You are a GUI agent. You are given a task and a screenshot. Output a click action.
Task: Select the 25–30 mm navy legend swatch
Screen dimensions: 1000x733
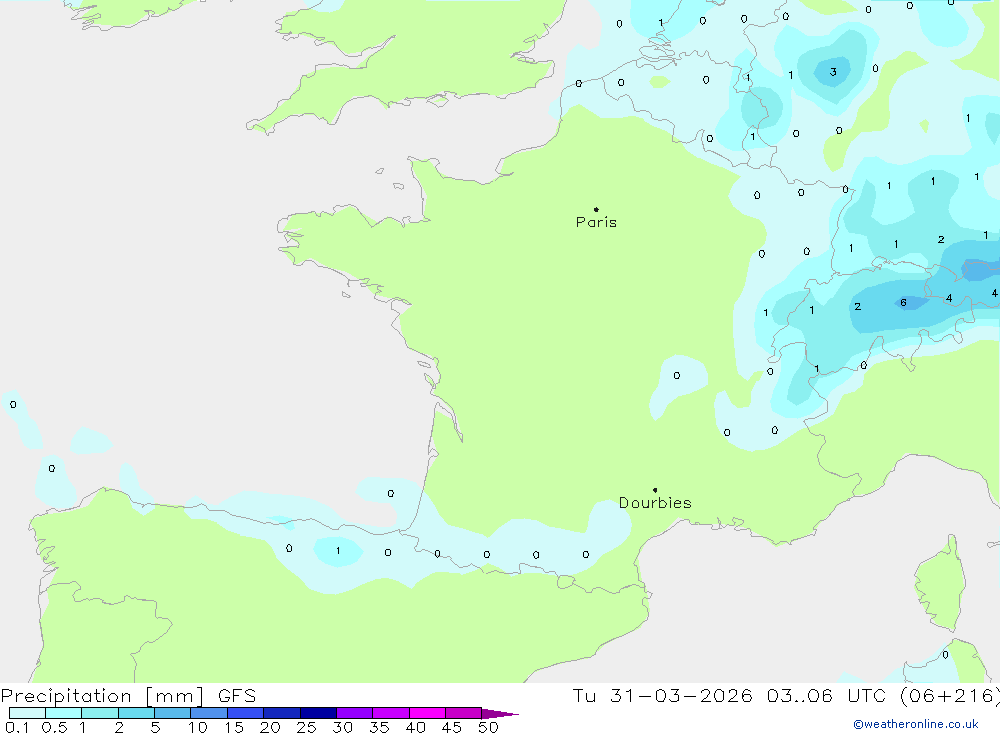pyautogui.click(x=318, y=713)
